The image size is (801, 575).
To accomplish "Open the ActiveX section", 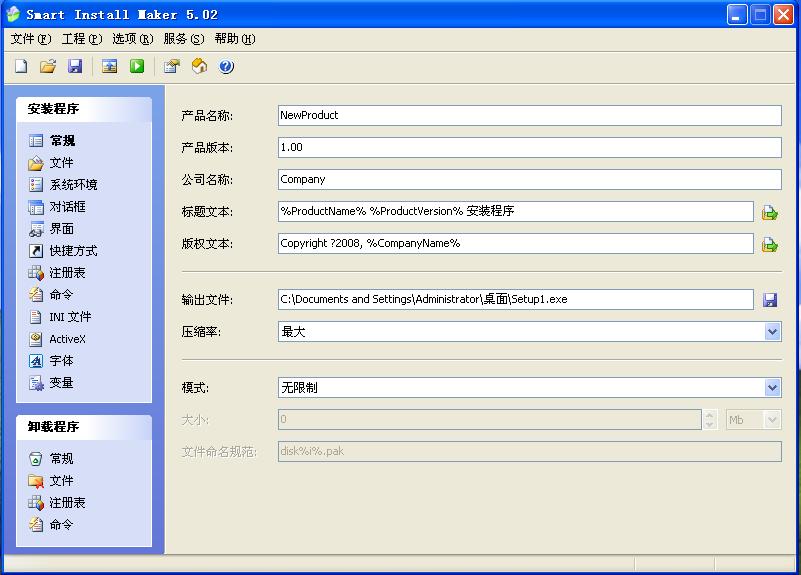I will coord(57,339).
